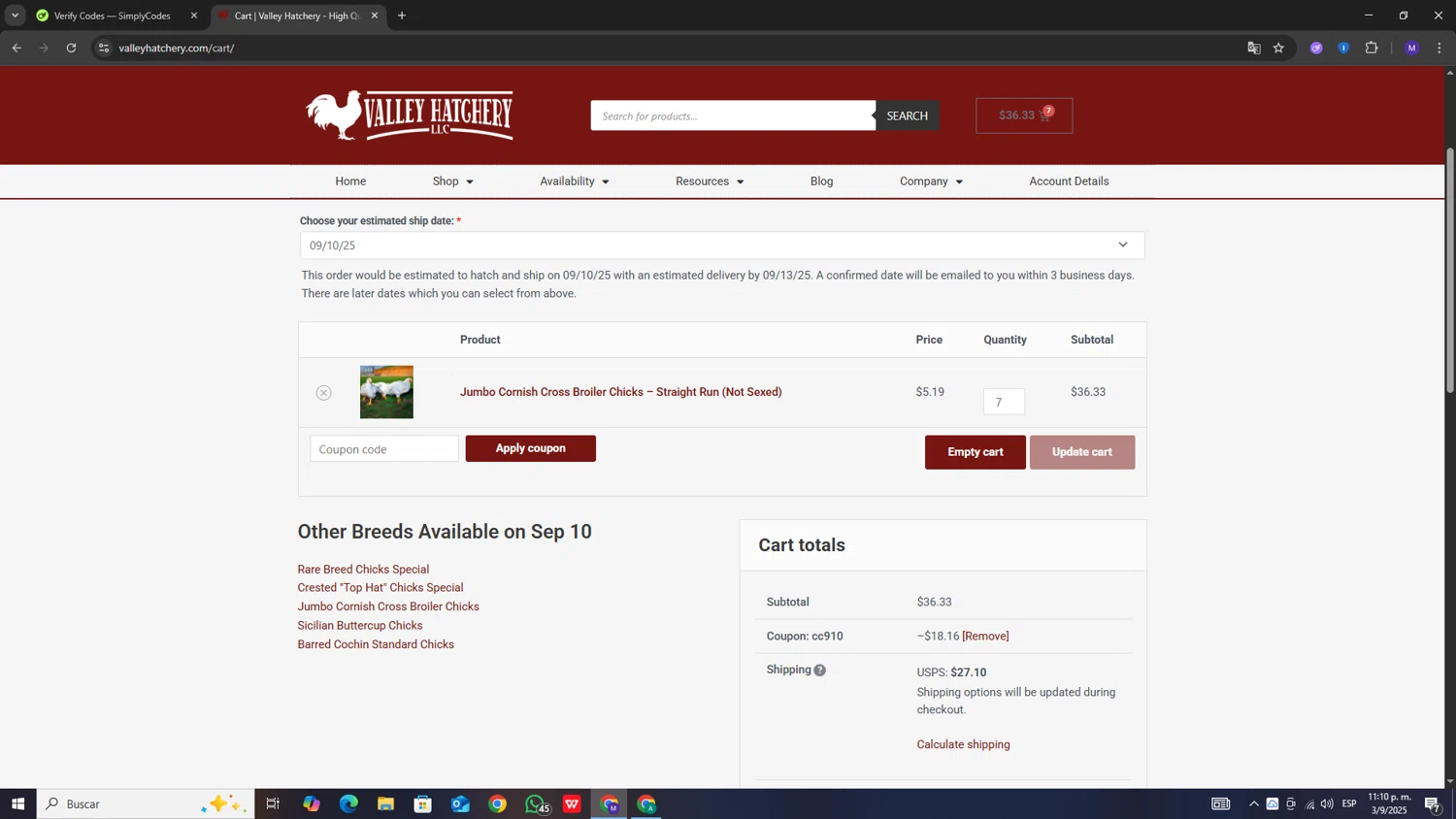Open the translate page icon in address bar
The image size is (1456, 819).
1253,48
